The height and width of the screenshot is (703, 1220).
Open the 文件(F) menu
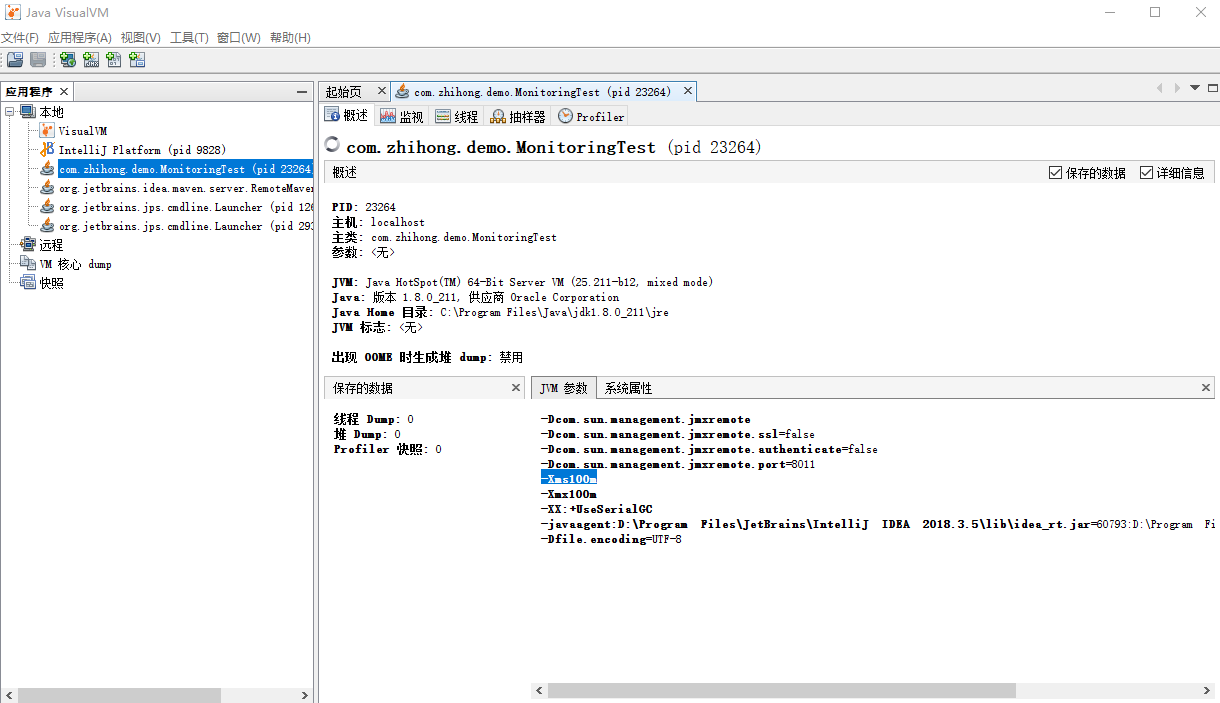(20, 38)
